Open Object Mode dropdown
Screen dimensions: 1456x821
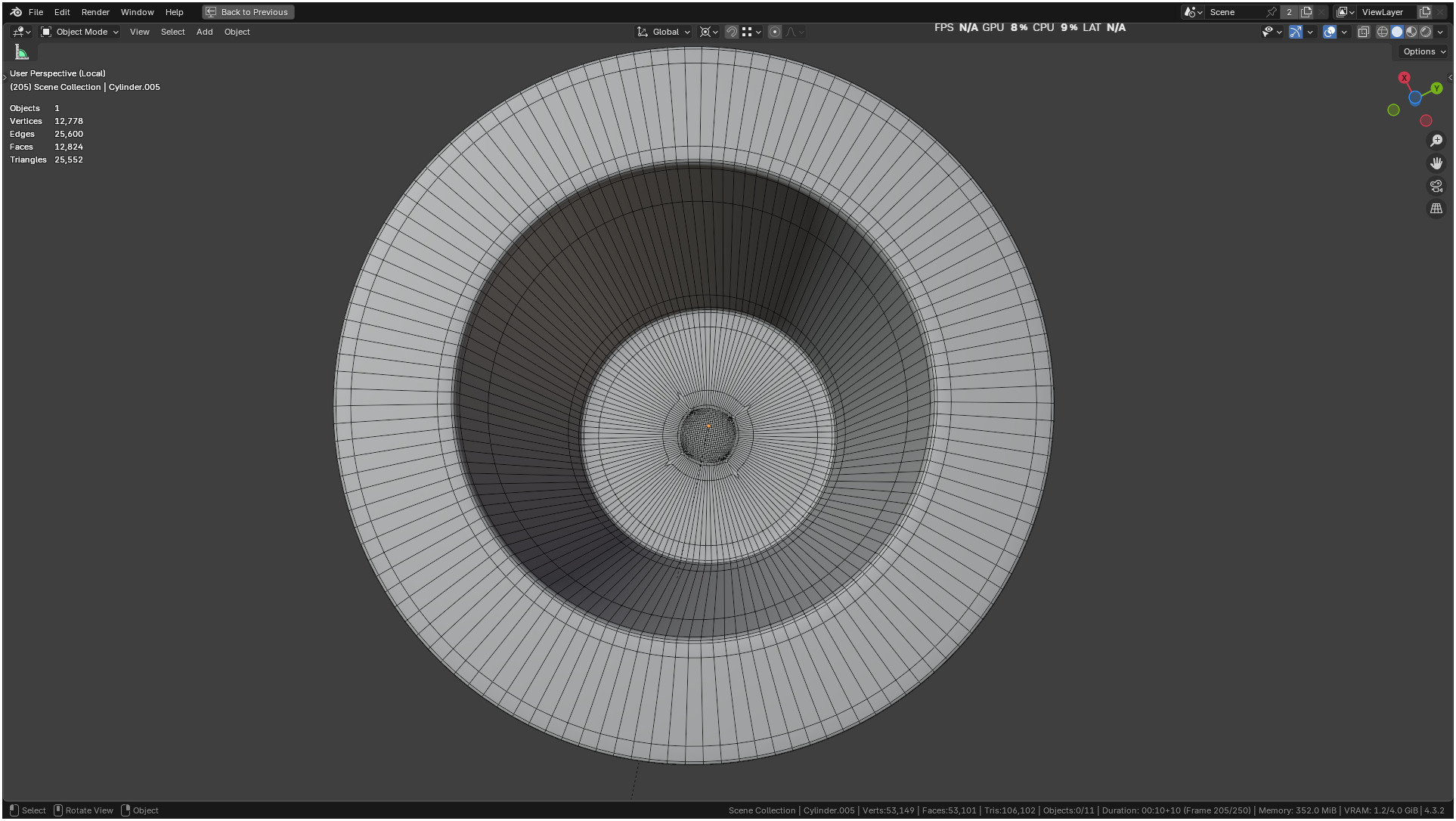(x=80, y=32)
